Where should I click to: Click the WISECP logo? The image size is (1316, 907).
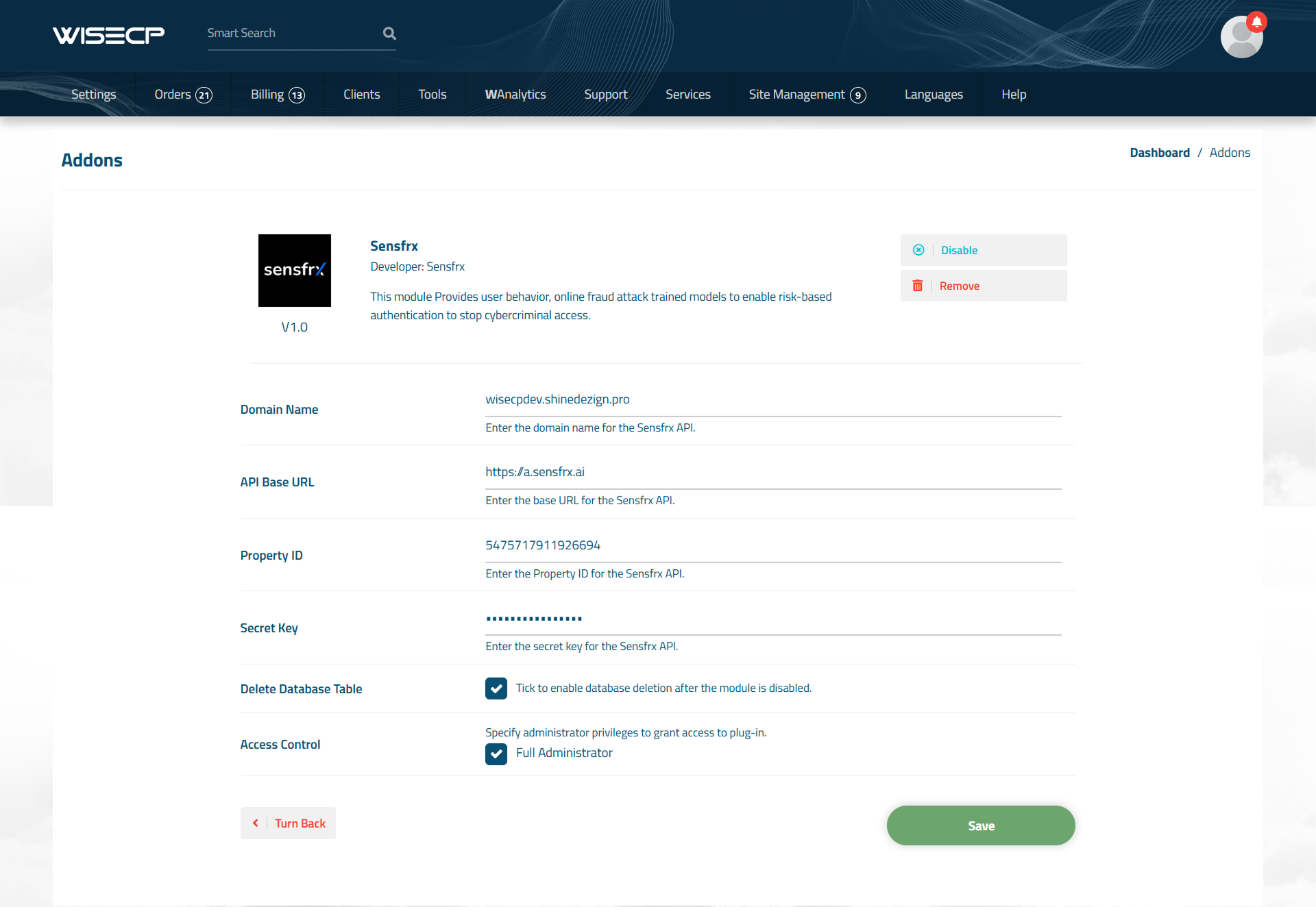click(108, 34)
